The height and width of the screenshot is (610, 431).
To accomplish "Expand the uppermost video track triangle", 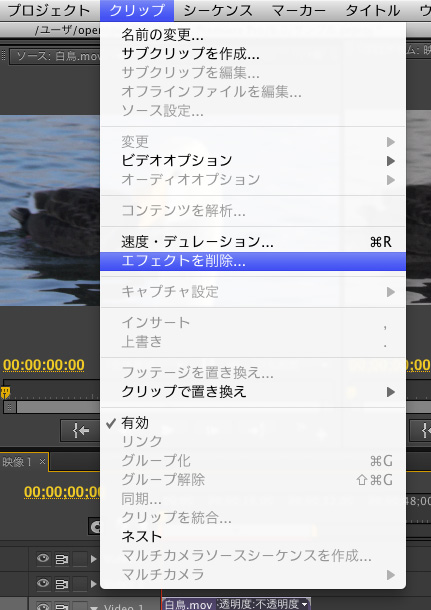I will [x=93, y=559].
